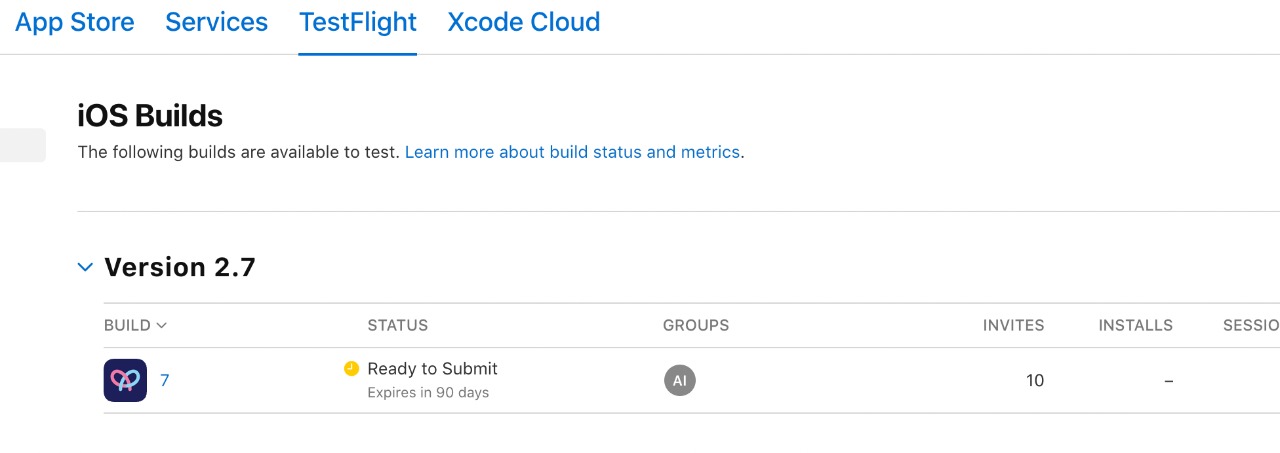Click the invites count of 10
Image resolution: width=1280 pixels, height=453 pixels.
click(x=1035, y=380)
